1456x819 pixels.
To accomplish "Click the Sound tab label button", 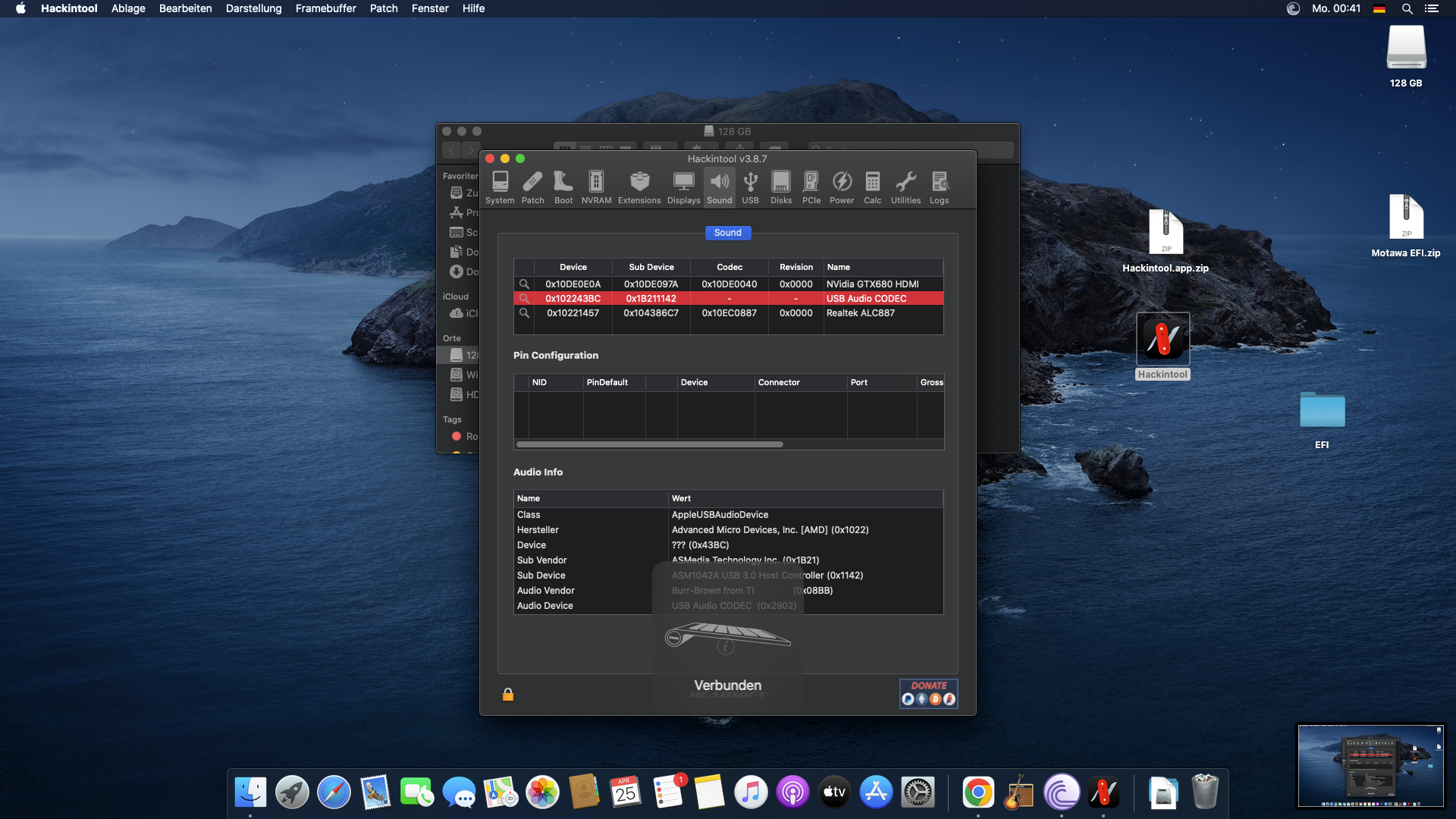I will [728, 233].
